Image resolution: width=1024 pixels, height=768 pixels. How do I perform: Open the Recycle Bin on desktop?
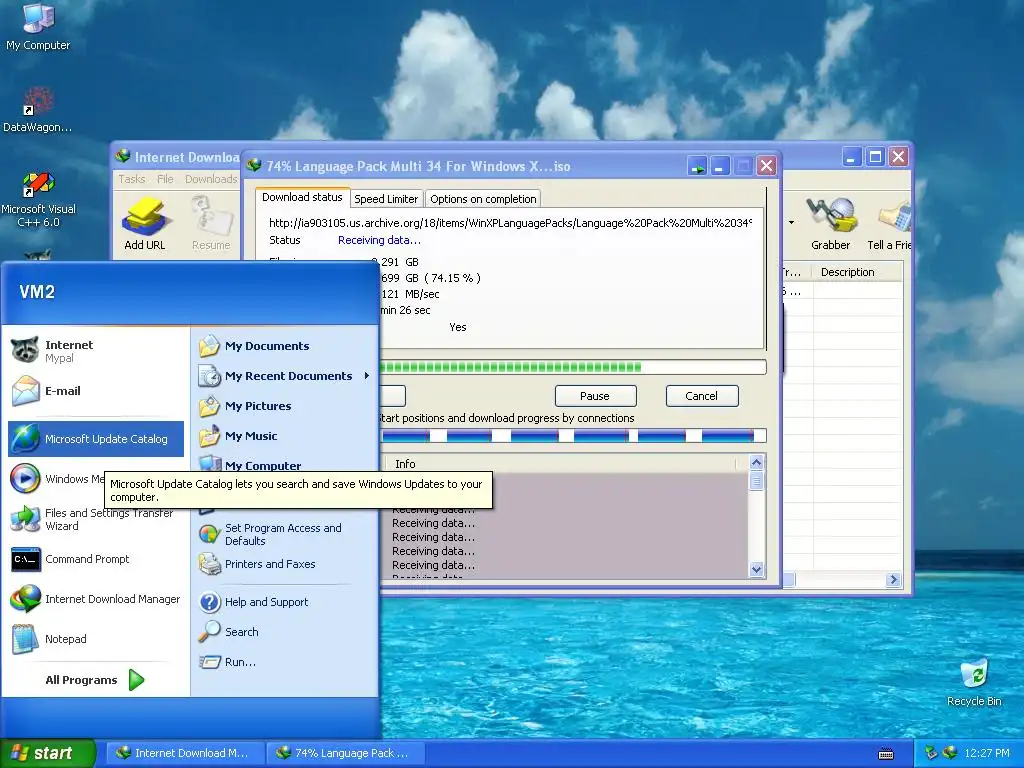click(974, 683)
